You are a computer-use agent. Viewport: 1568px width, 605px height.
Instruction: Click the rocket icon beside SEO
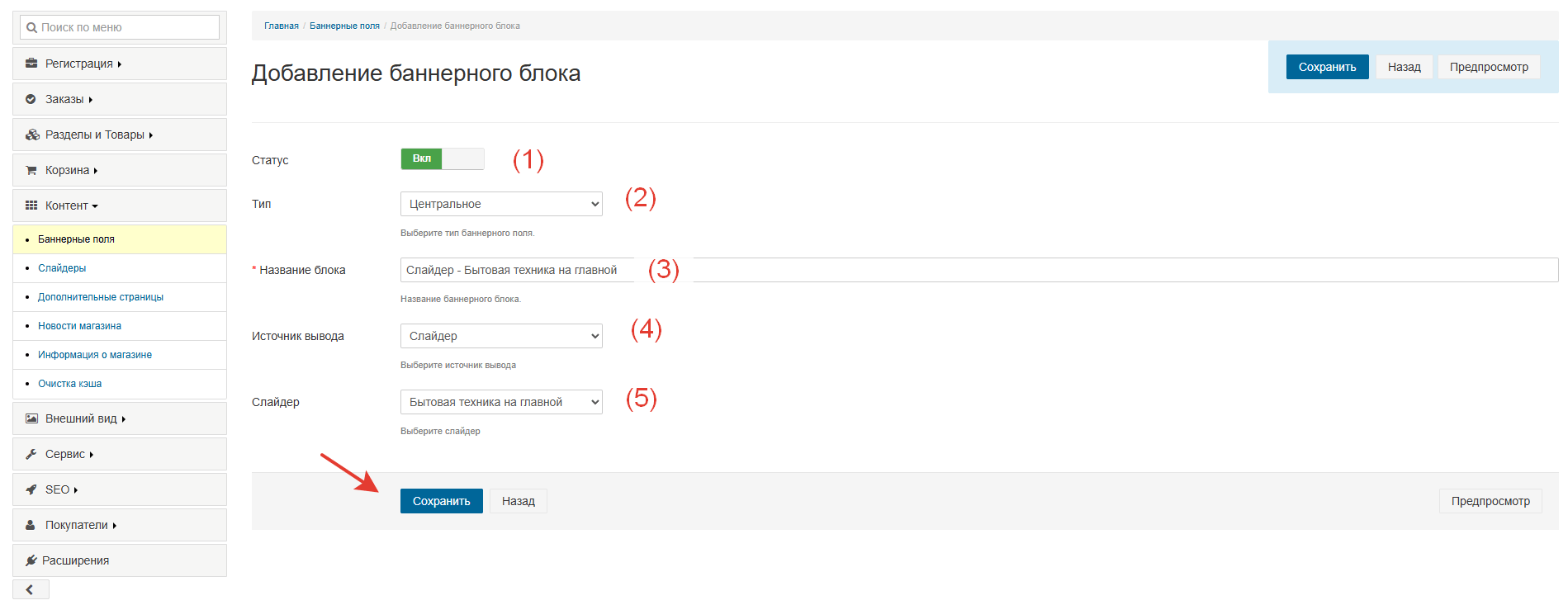click(31, 489)
